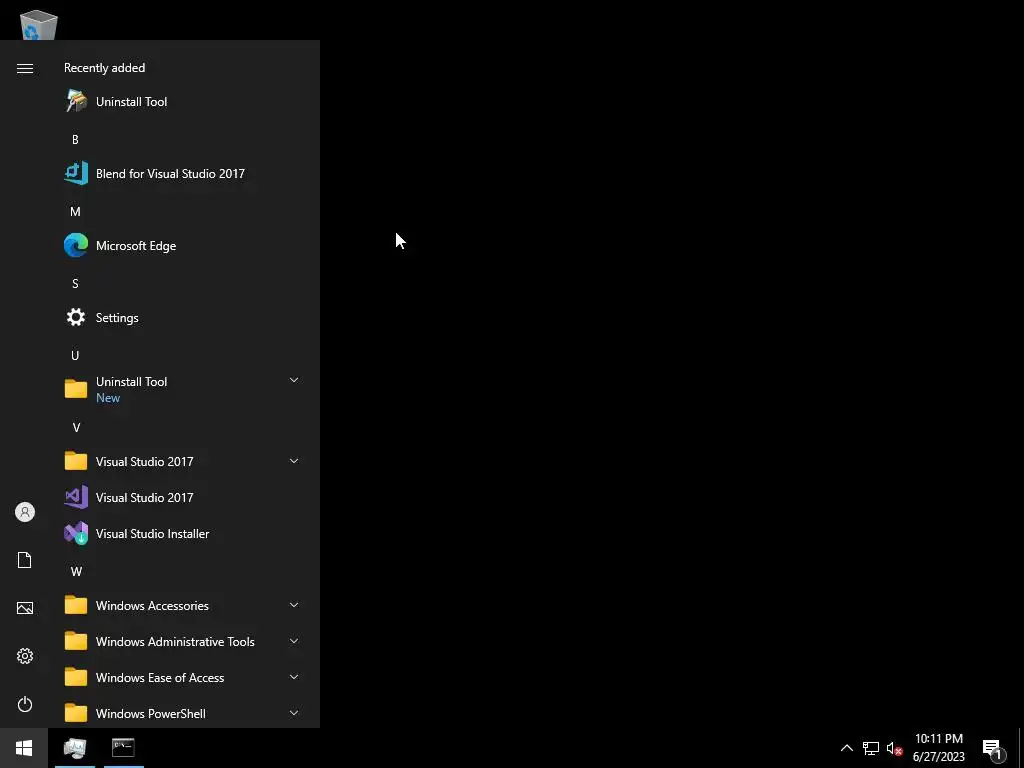
Task: Click the Windows PowerShell folder icon
Action: pyautogui.click(x=76, y=713)
